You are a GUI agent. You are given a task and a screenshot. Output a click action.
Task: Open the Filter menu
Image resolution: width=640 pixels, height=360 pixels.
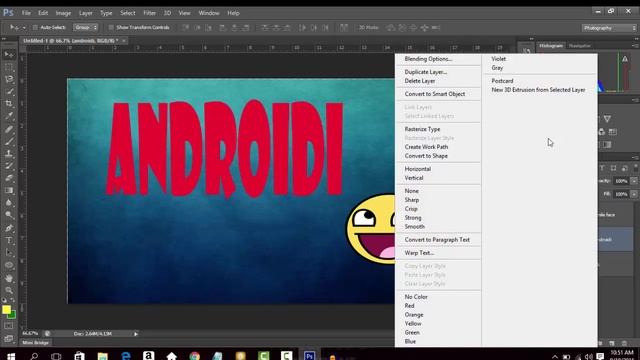[149, 13]
